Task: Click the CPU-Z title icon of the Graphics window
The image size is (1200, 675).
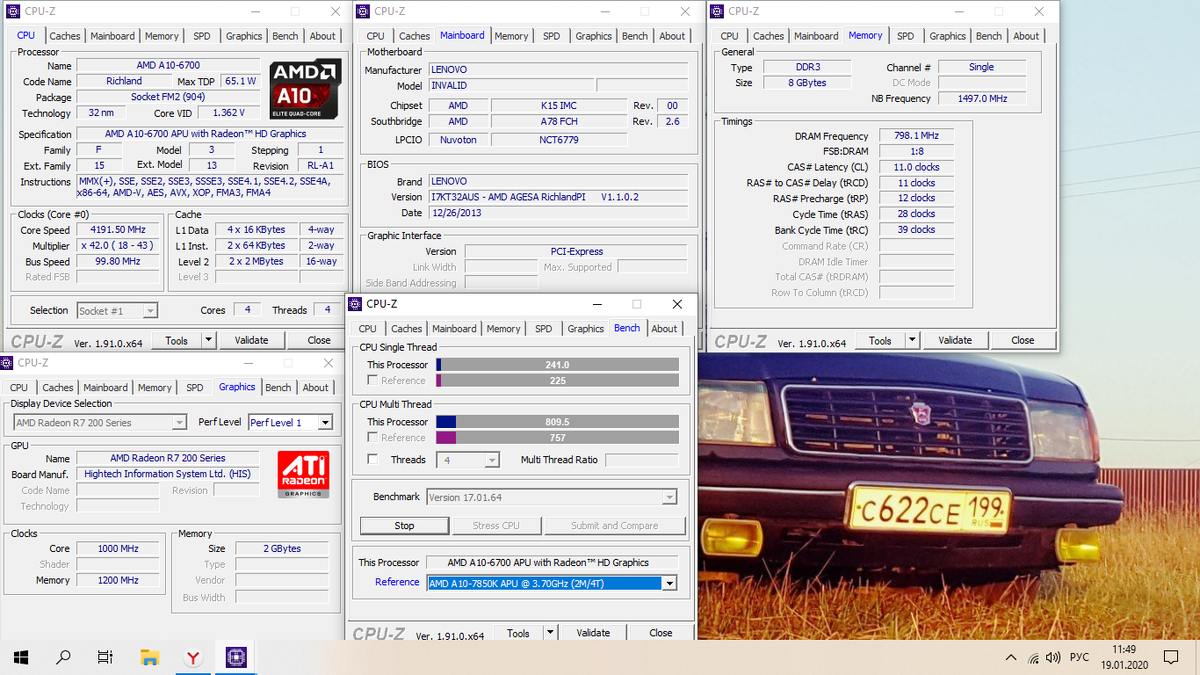Action: point(7,363)
